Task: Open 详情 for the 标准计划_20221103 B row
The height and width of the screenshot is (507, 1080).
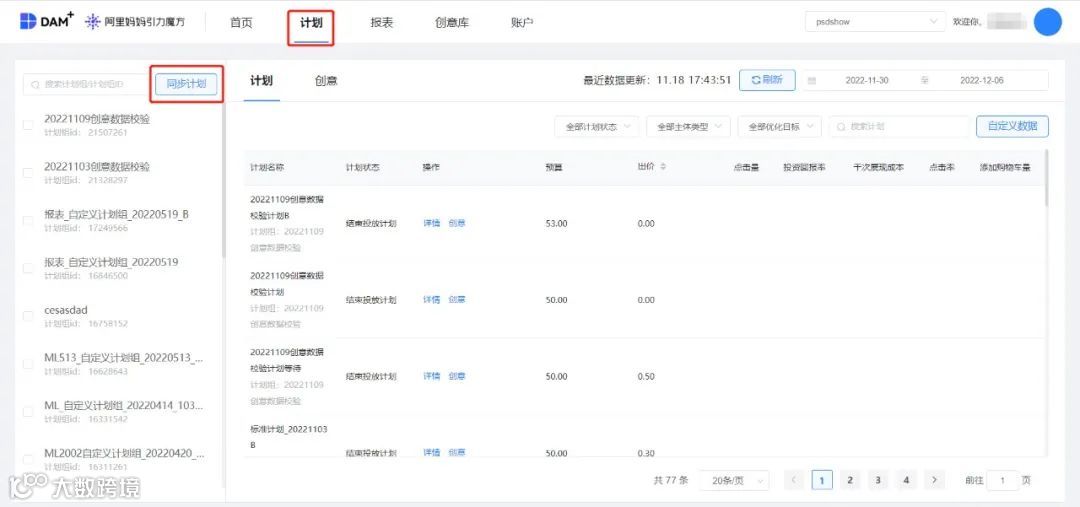Action: pyautogui.click(x=431, y=453)
